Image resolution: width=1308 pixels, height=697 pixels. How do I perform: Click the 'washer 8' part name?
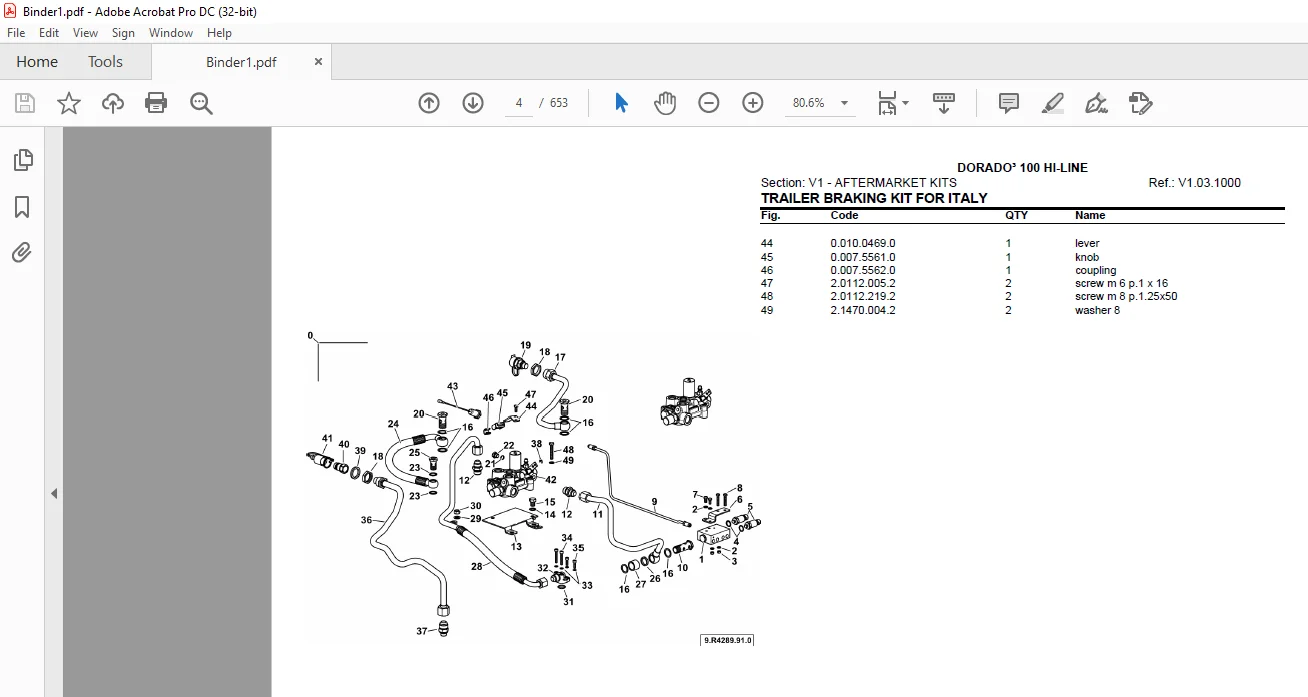[x=1097, y=310]
